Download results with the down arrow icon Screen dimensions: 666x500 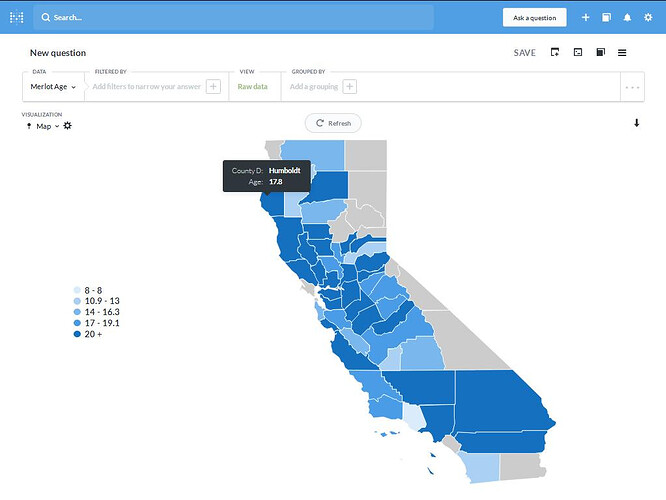tap(636, 123)
